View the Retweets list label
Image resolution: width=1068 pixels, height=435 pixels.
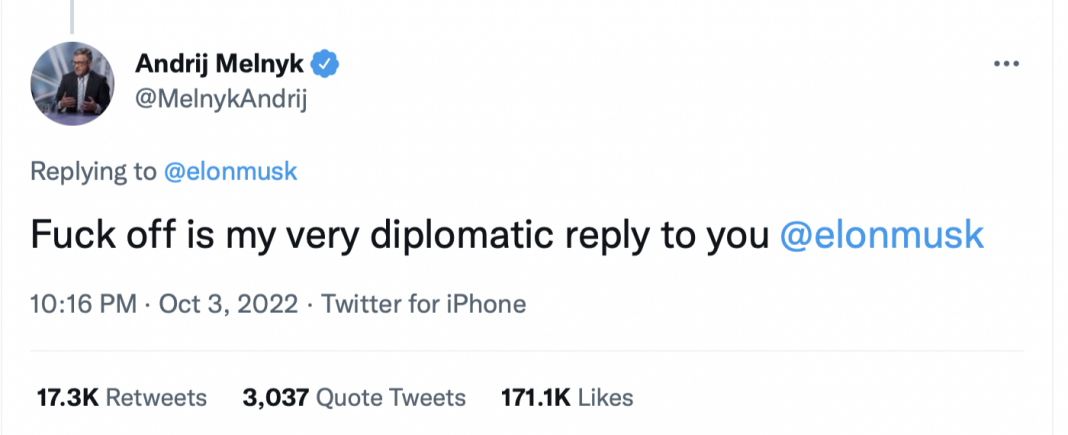pos(156,397)
